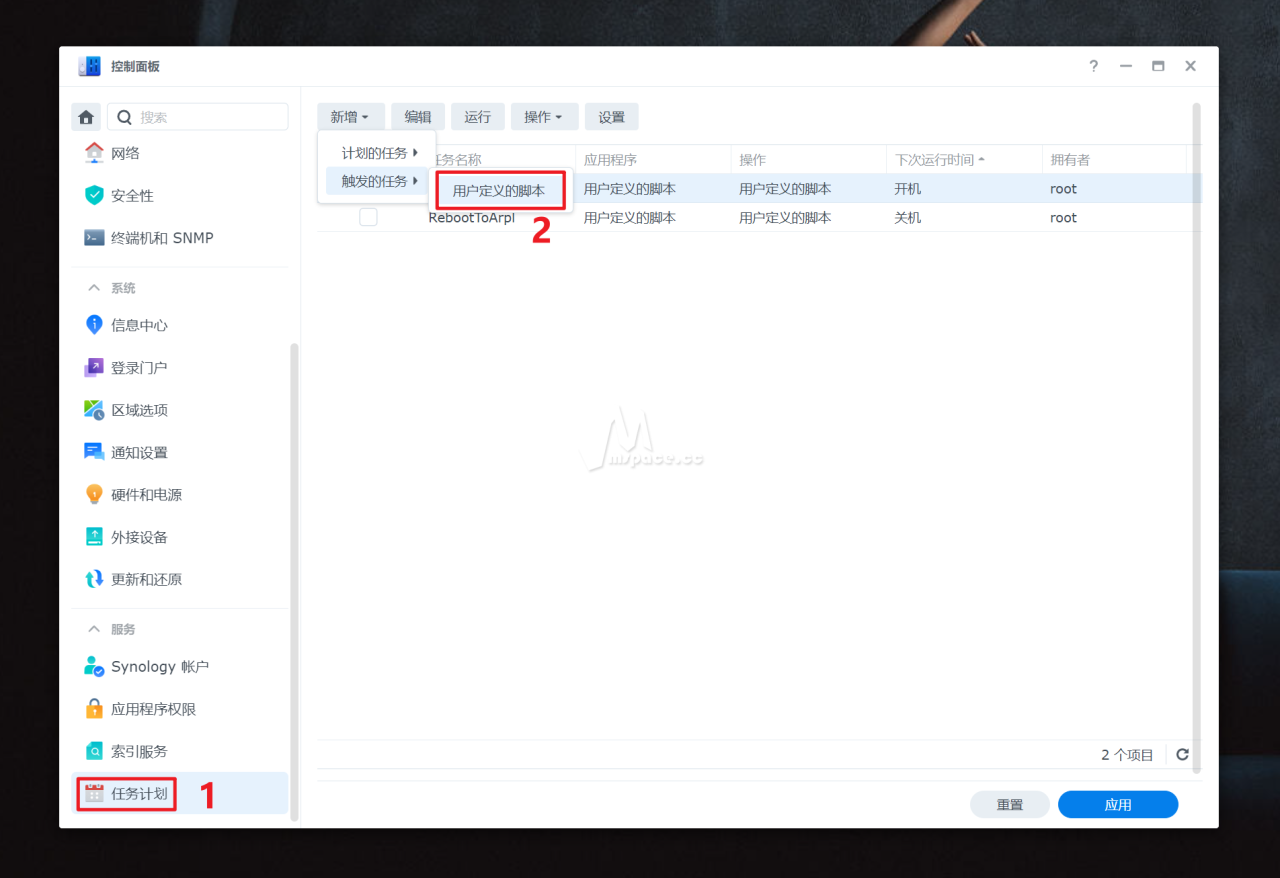The image size is (1280, 878).
Task: Click the magnifier icon in search box
Action: point(125,117)
